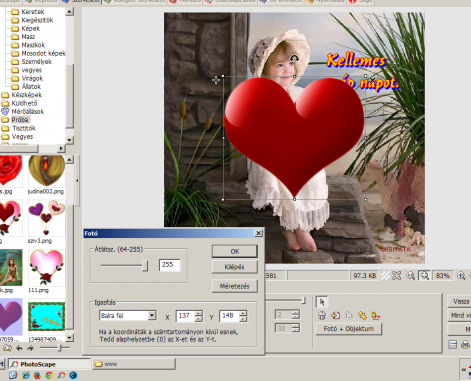The width and height of the screenshot is (471, 381).
Task: Click the Vissza button
Action: [460, 302]
